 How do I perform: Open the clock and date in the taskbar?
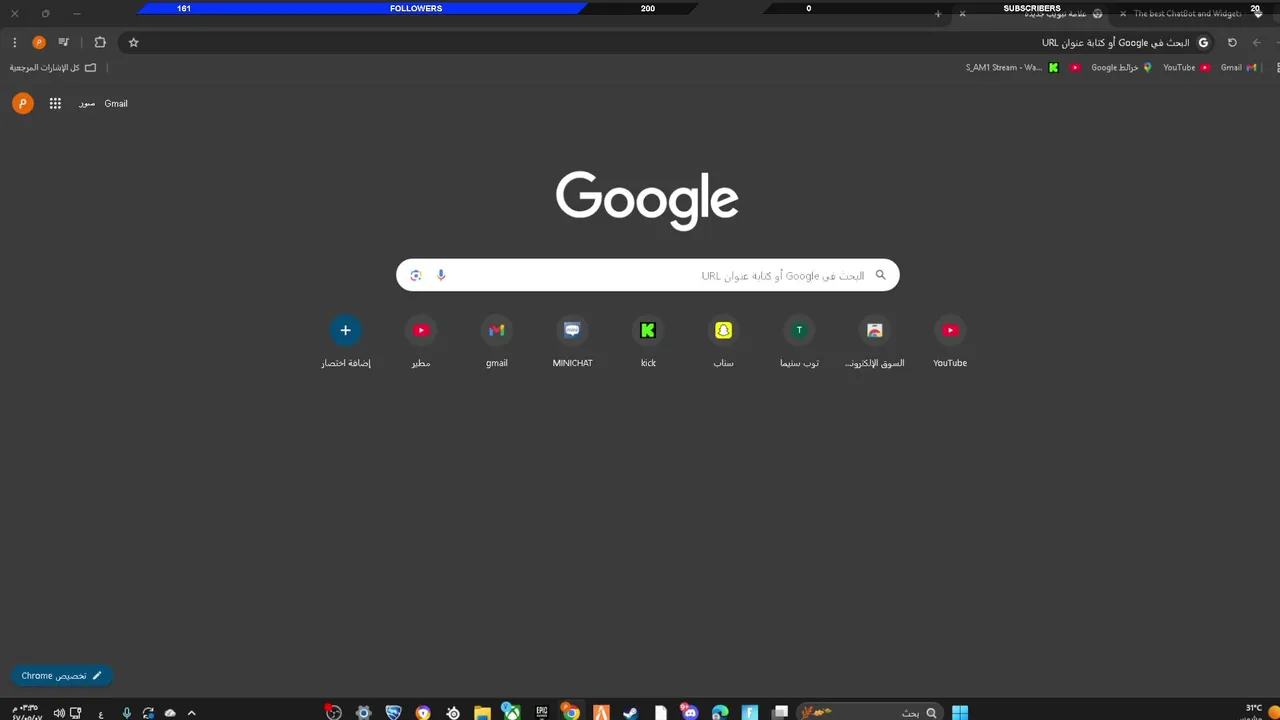click(x=27, y=711)
